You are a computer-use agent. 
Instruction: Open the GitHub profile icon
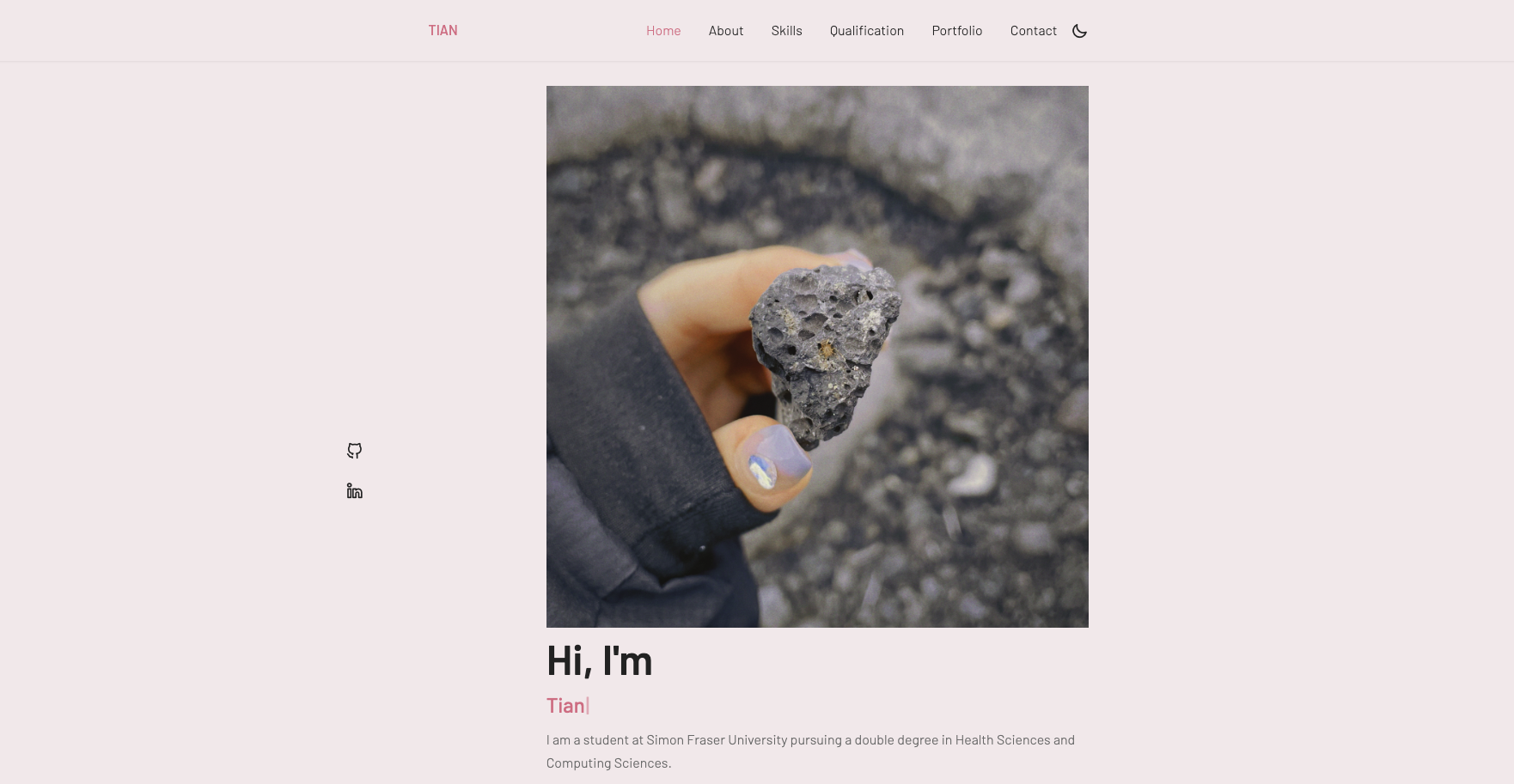click(x=354, y=451)
